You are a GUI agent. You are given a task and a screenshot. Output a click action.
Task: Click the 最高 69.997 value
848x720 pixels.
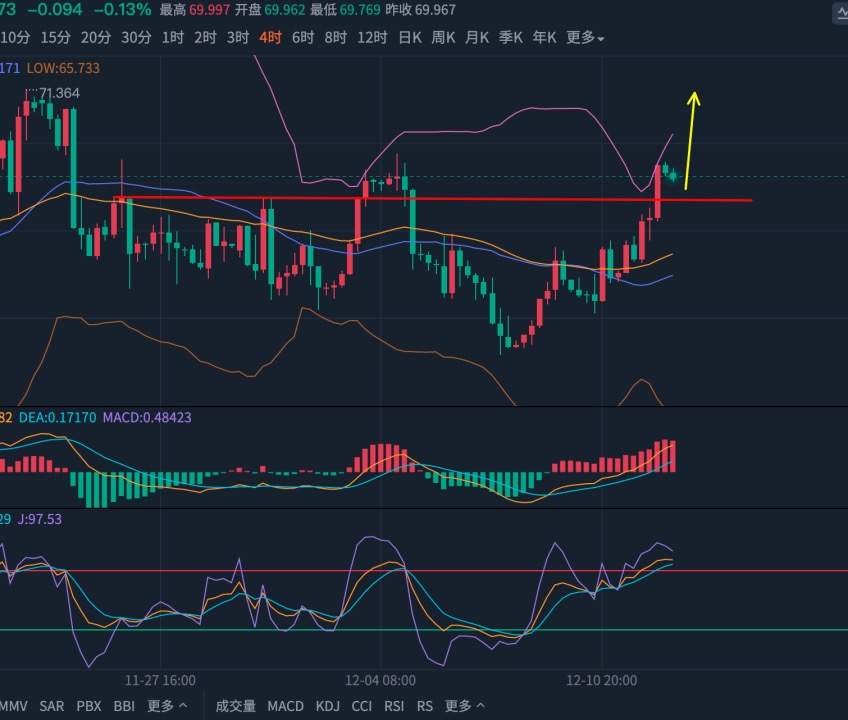point(195,10)
